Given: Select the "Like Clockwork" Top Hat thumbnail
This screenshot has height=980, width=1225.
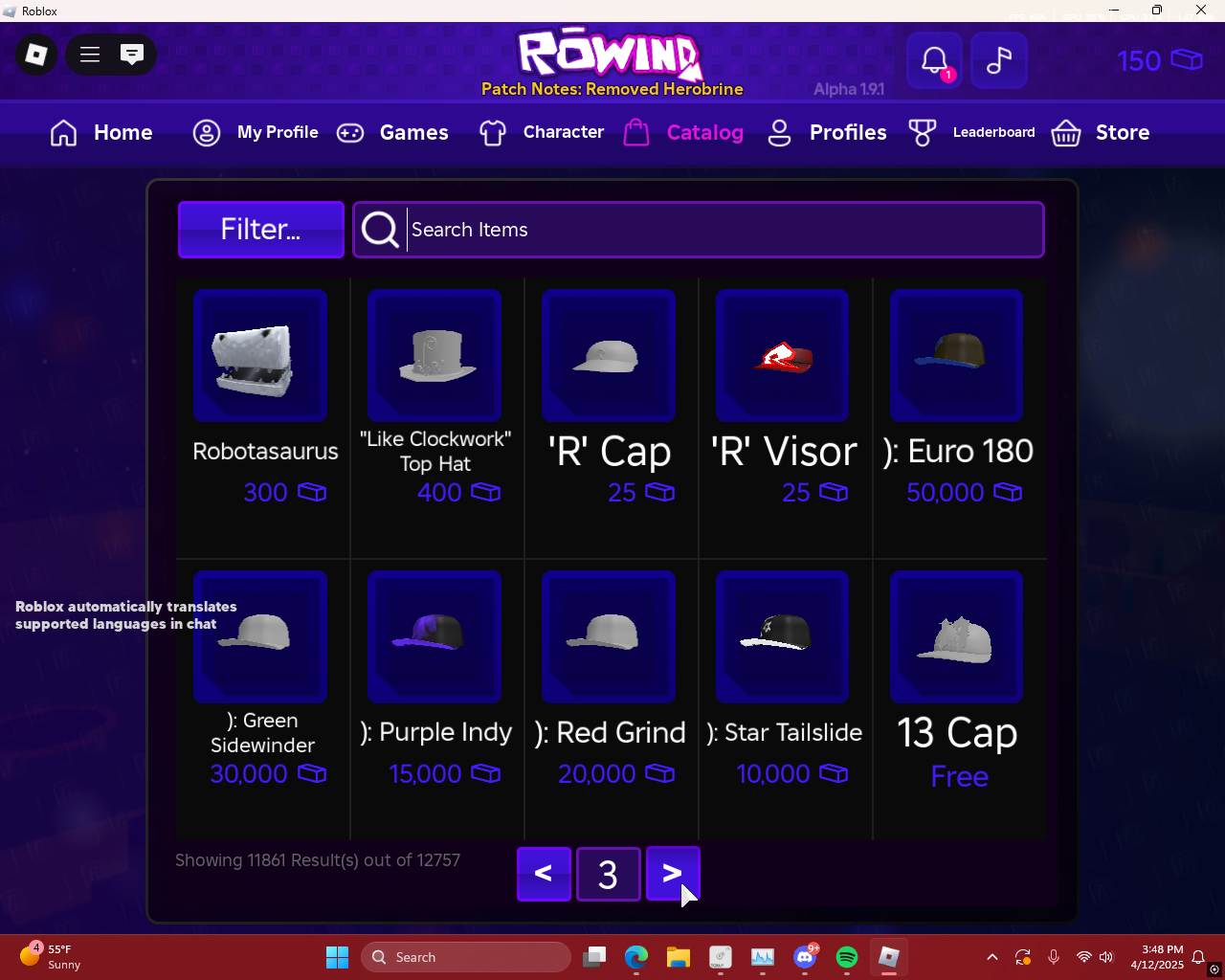Looking at the screenshot, I should (434, 356).
